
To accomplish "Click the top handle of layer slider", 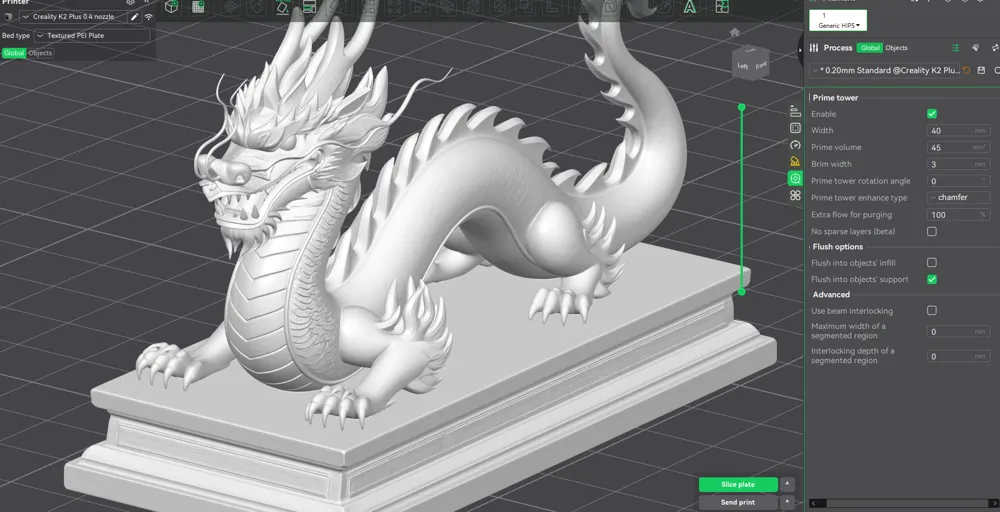I will (x=742, y=107).
